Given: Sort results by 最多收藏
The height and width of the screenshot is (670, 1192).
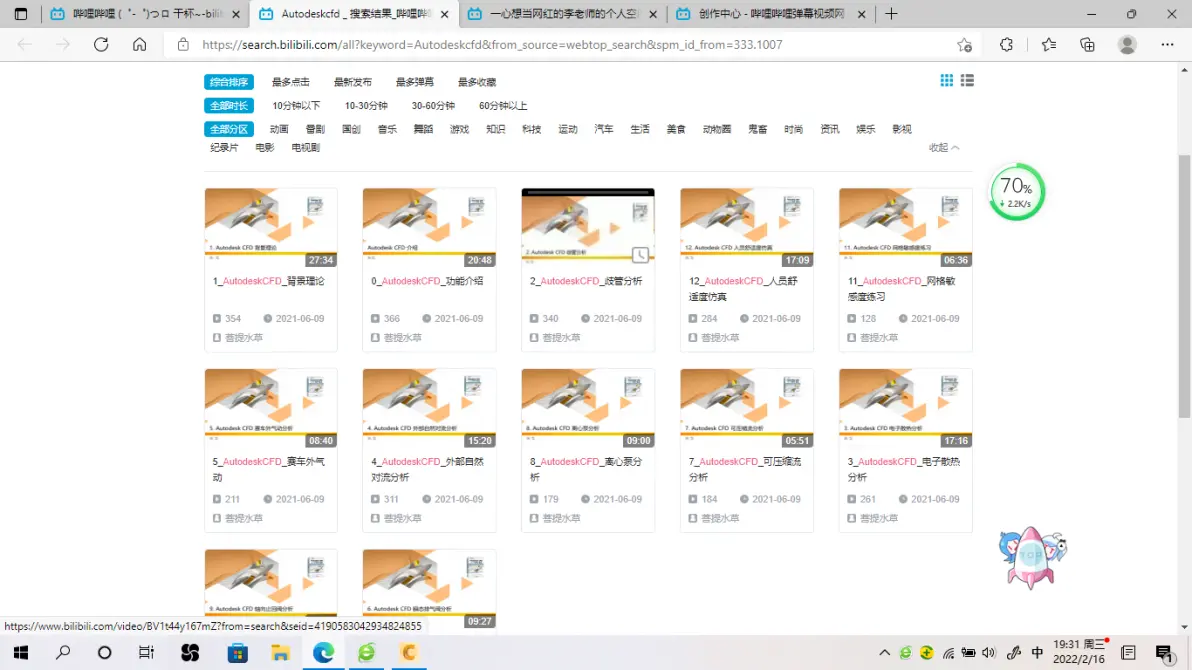Looking at the screenshot, I should coord(477,82).
